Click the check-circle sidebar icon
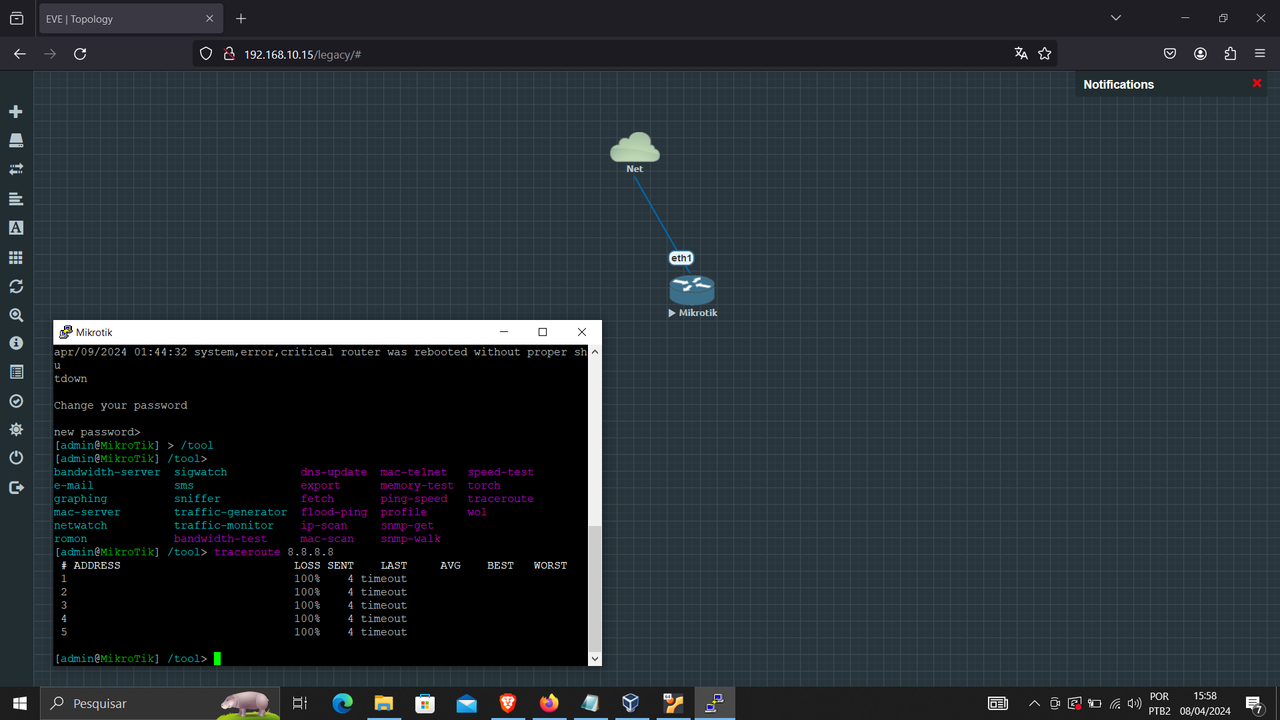 (x=16, y=401)
